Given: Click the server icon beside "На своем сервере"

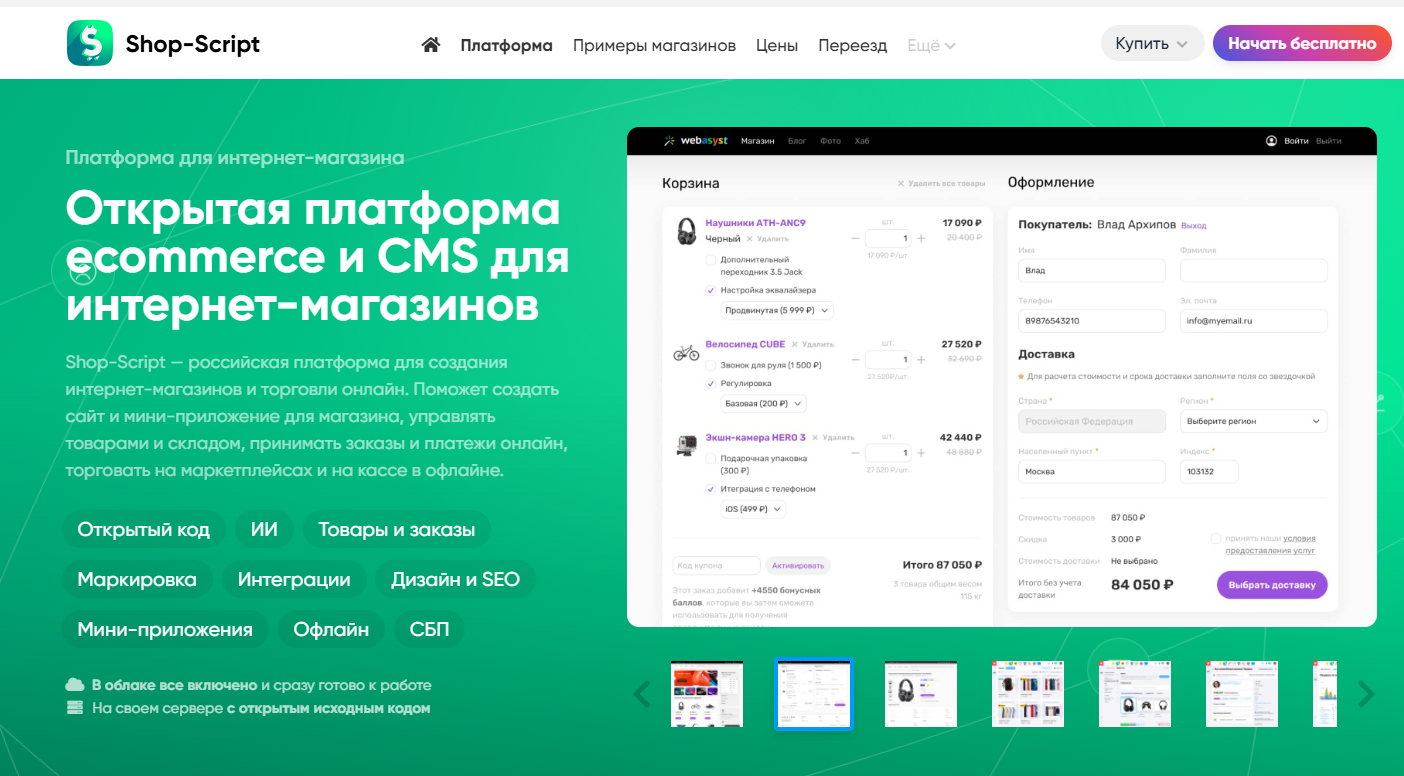Looking at the screenshot, I should pos(75,708).
